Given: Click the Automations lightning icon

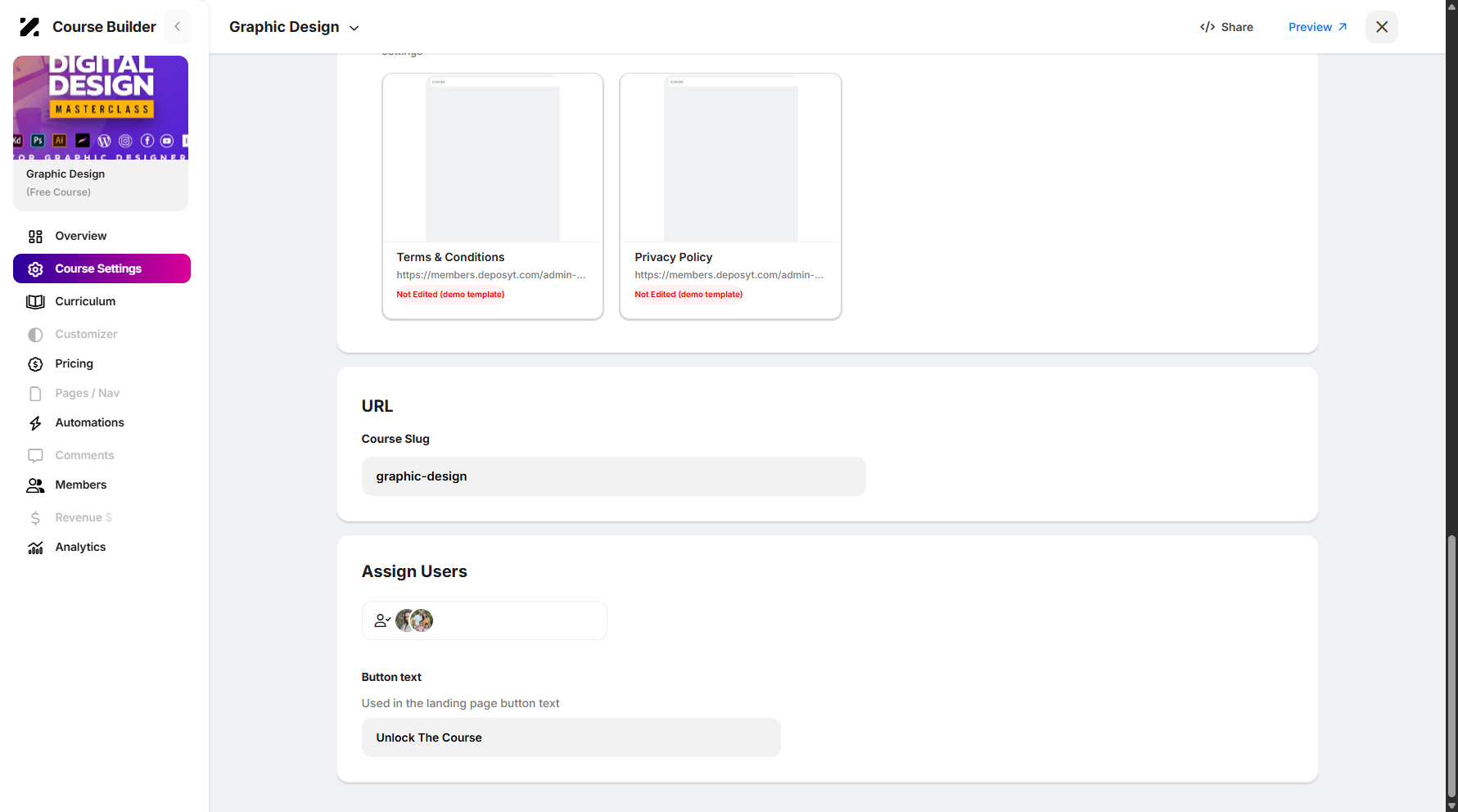Looking at the screenshot, I should (35, 423).
